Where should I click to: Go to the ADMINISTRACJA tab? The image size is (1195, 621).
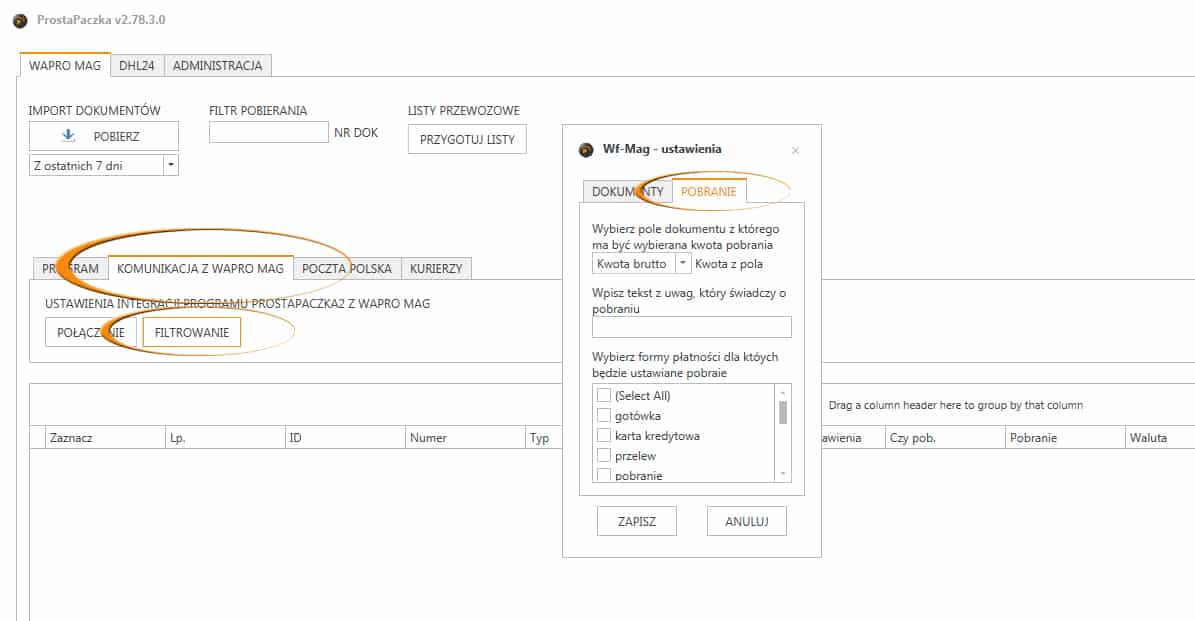pos(217,66)
